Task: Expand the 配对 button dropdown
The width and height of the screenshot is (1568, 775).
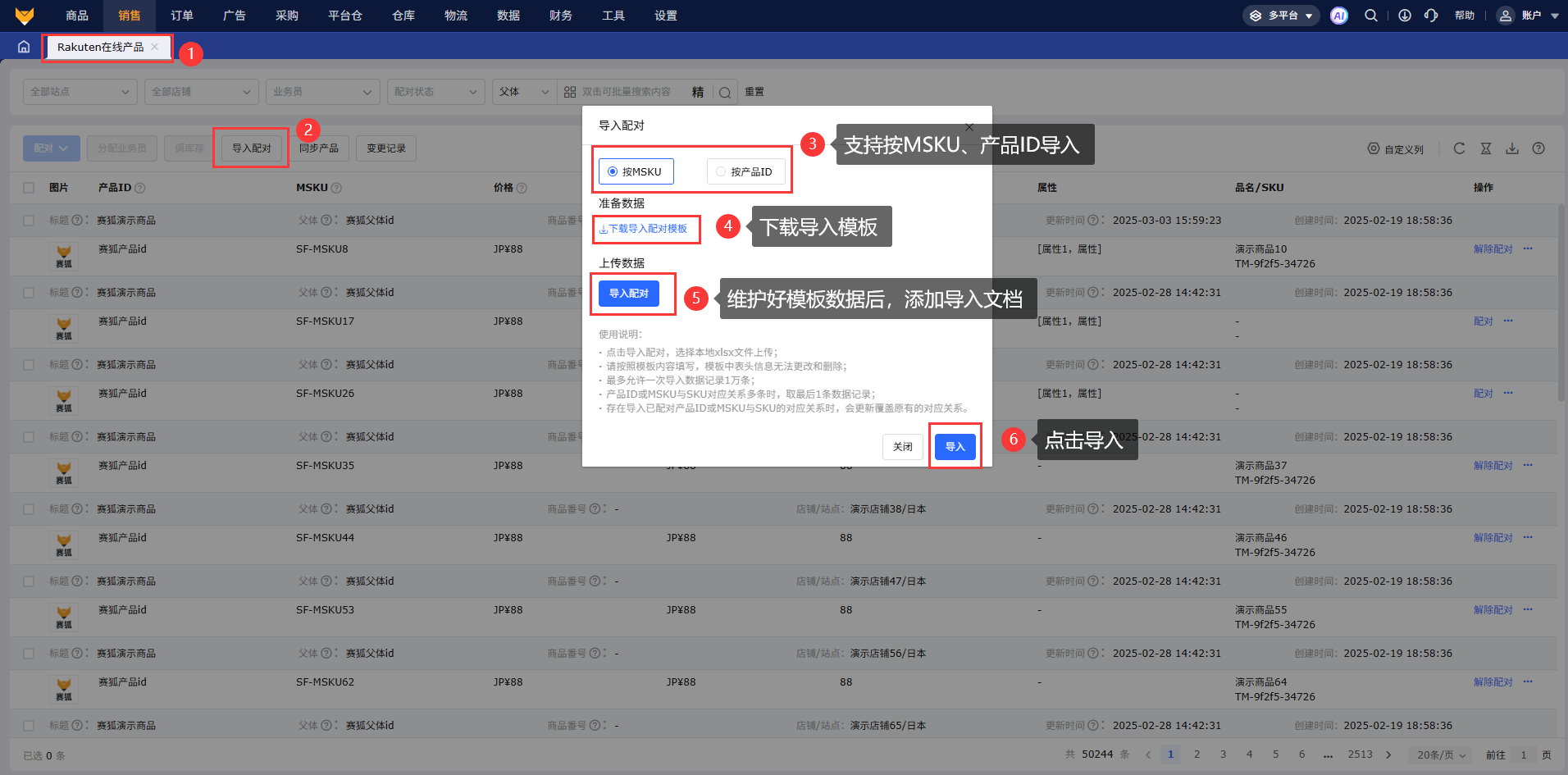Action: [x=52, y=148]
